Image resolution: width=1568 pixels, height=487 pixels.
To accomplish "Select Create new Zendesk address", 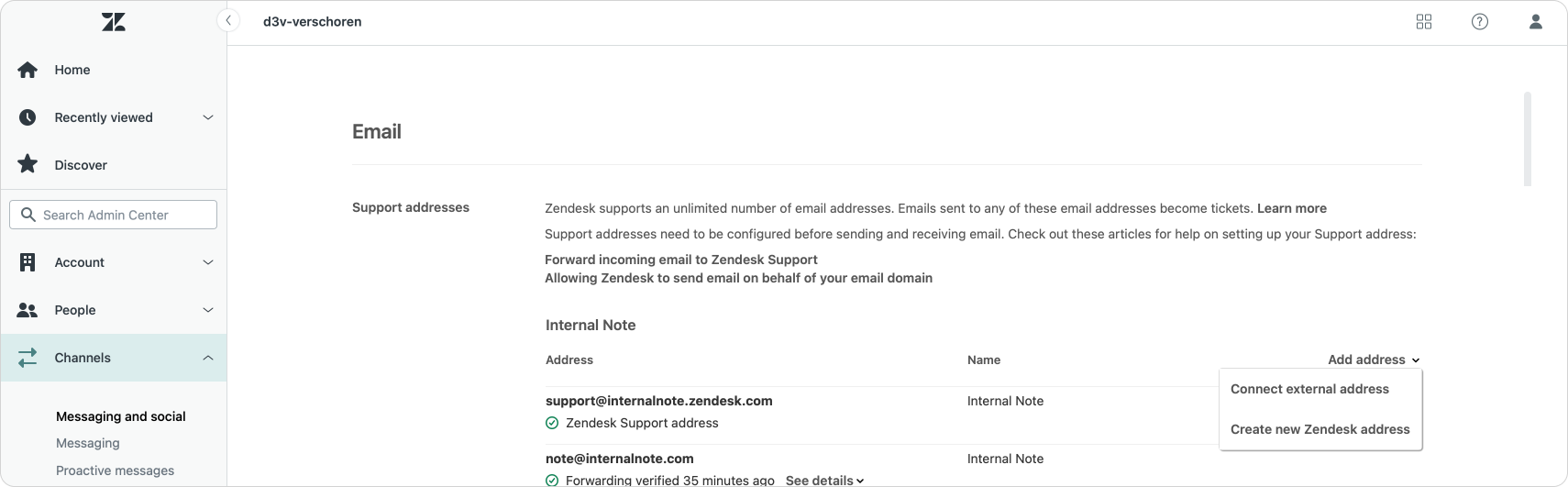I will click(x=1320, y=429).
